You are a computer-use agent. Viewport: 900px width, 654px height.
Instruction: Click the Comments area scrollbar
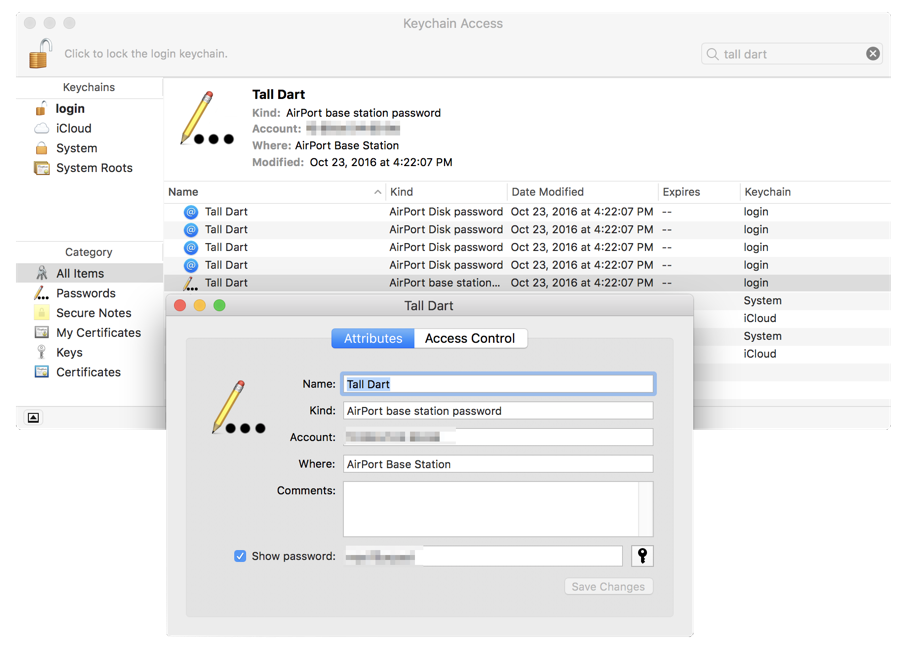(646, 509)
